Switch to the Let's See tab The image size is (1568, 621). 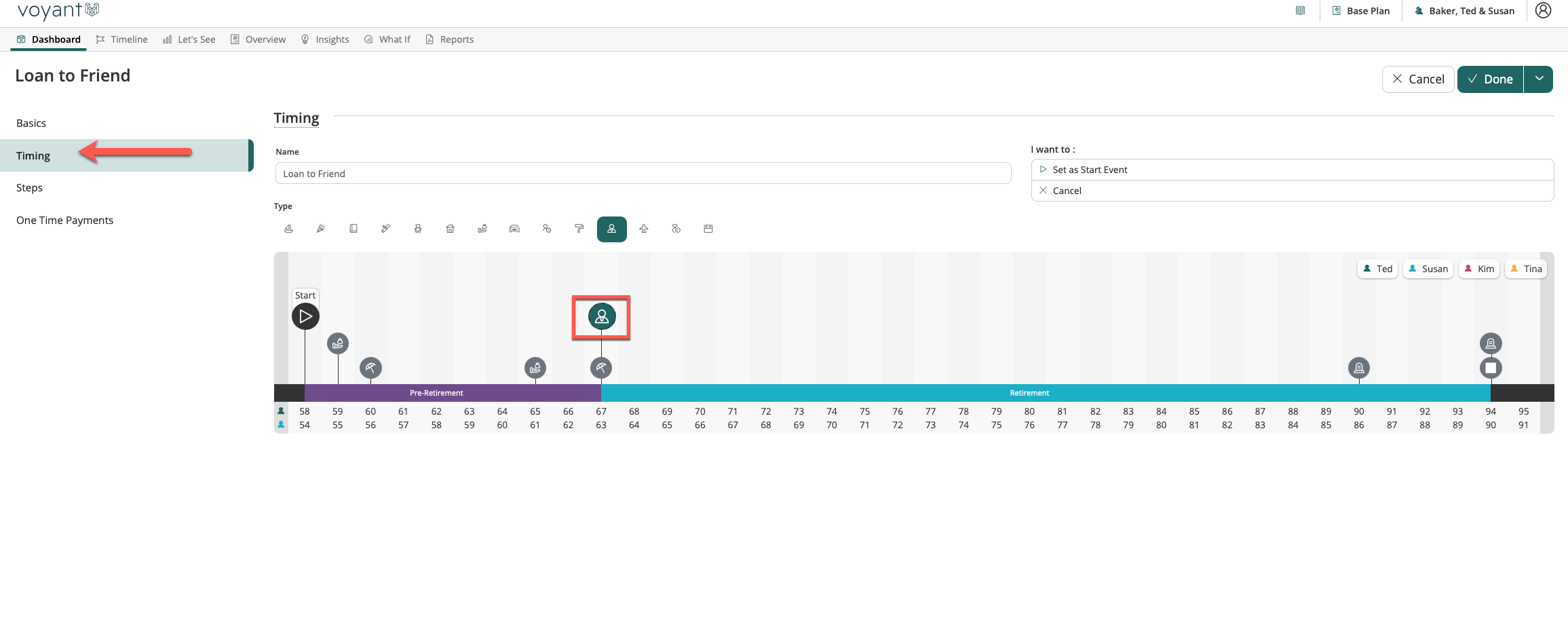point(189,39)
